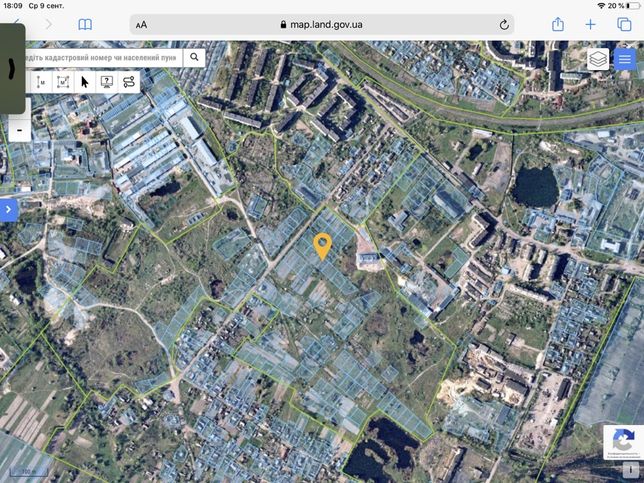Open reader text size AA menu
Image resolution: width=644 pixels, height=483 pixels.
141,25
